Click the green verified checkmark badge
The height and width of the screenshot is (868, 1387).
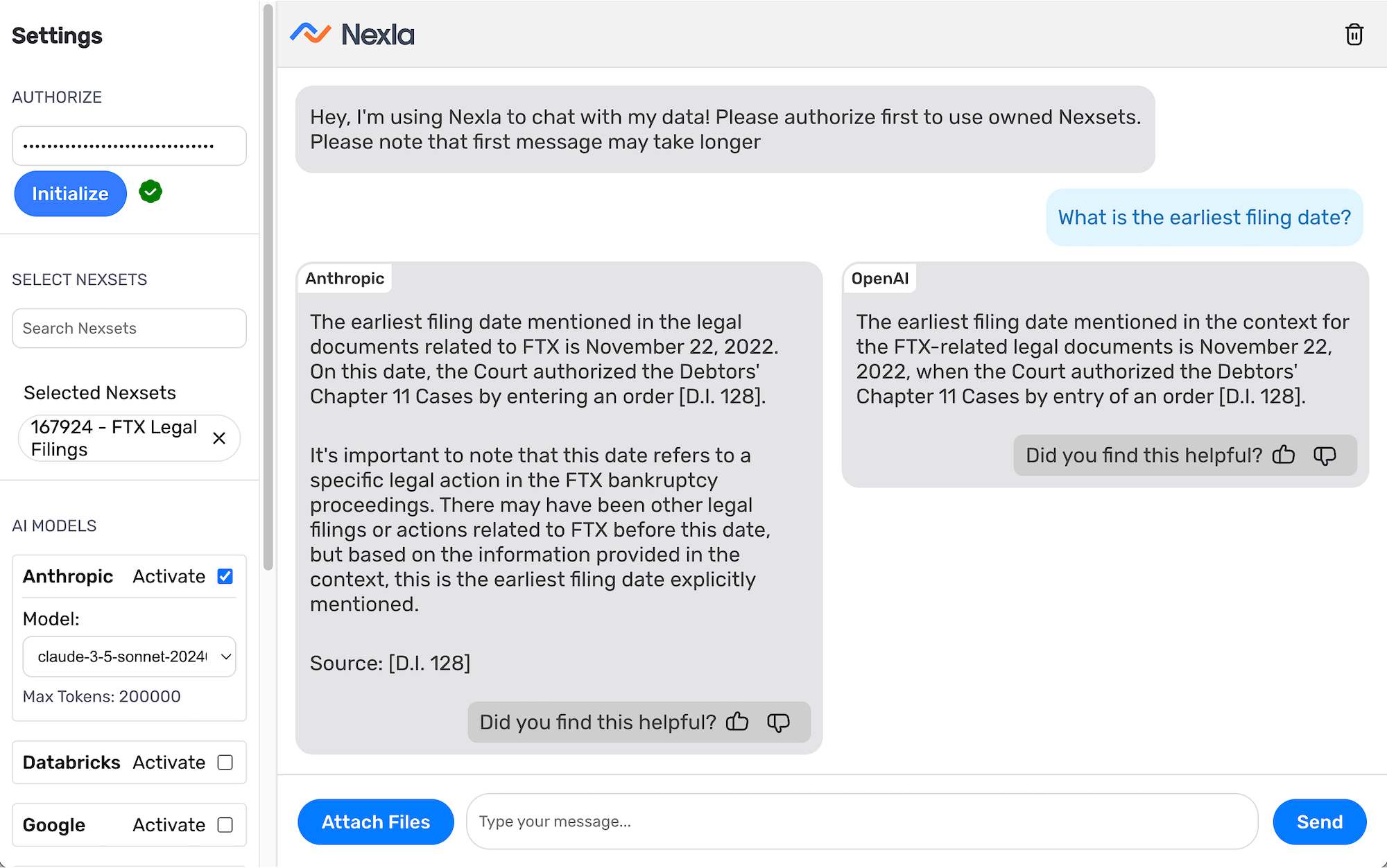click(x=150, y=191)
